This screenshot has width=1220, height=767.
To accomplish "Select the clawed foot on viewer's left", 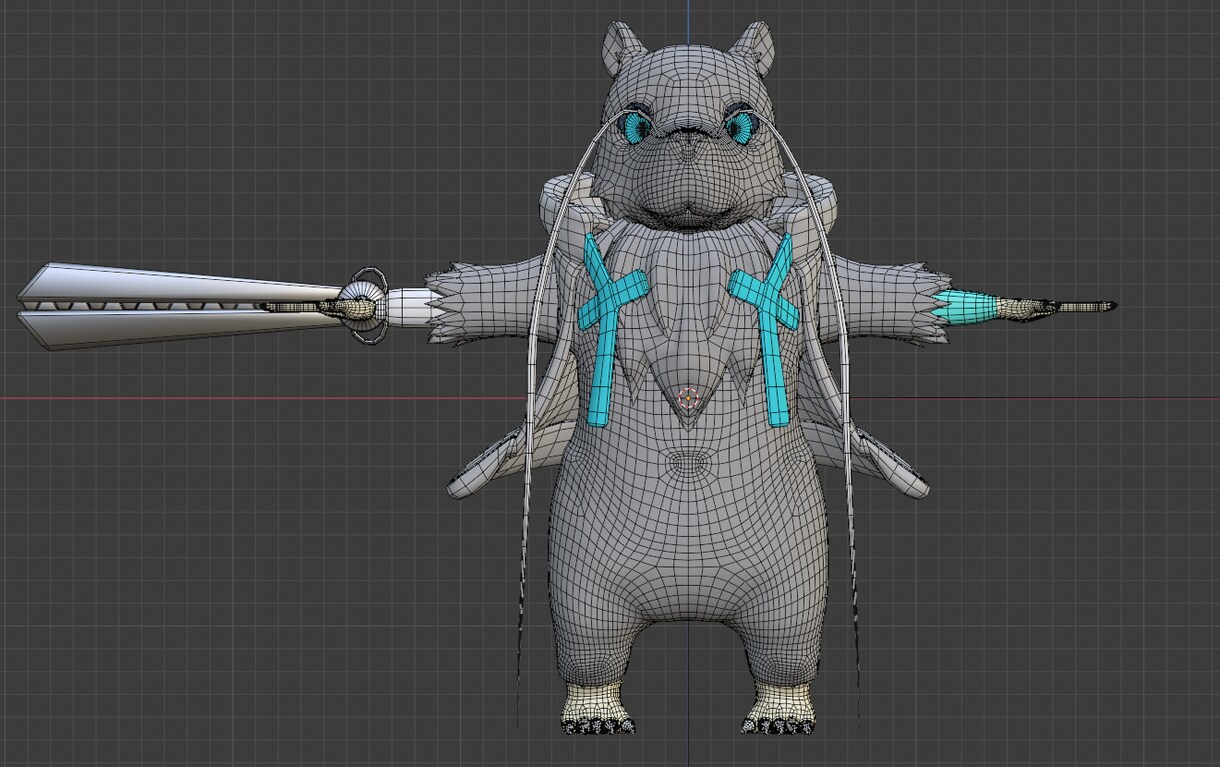I will pyautogui.click(x=598, y=709).
